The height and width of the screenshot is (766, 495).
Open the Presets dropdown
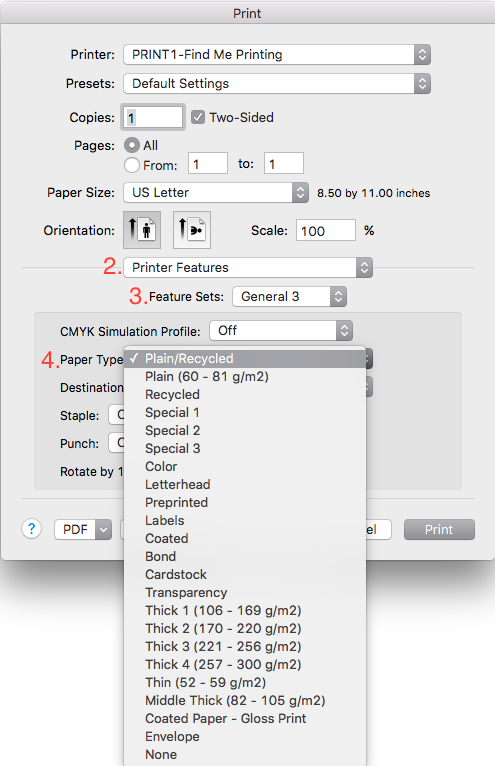click(x=277, y=84)
